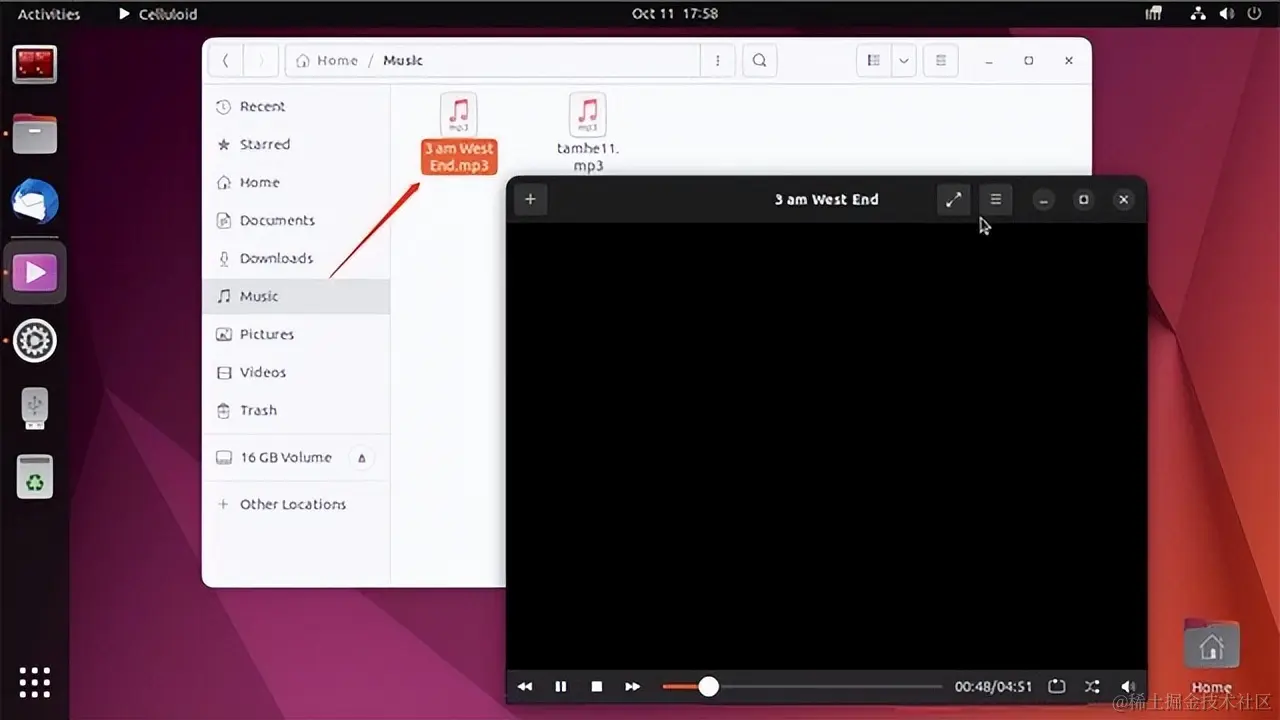Toggle list view in Files
This screenshot has width=1280, height=720.
pos(873,60)
